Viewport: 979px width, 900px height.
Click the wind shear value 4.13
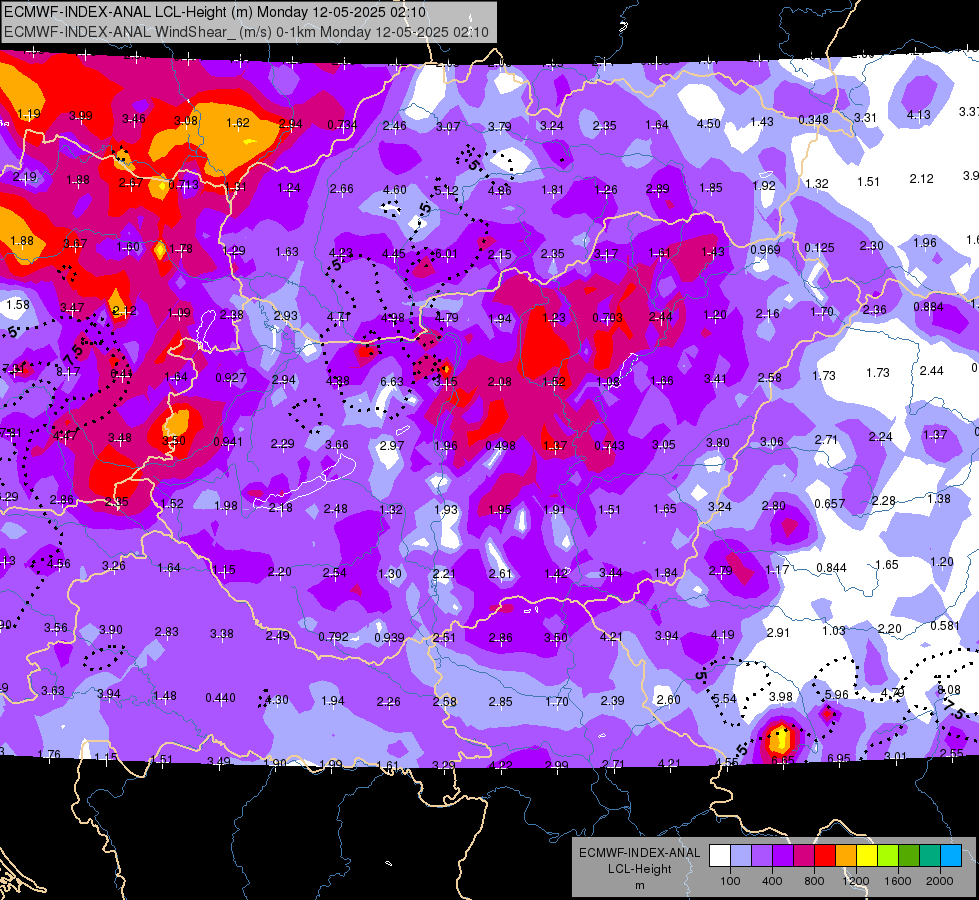pyautogui.click(x=918, y=114)
